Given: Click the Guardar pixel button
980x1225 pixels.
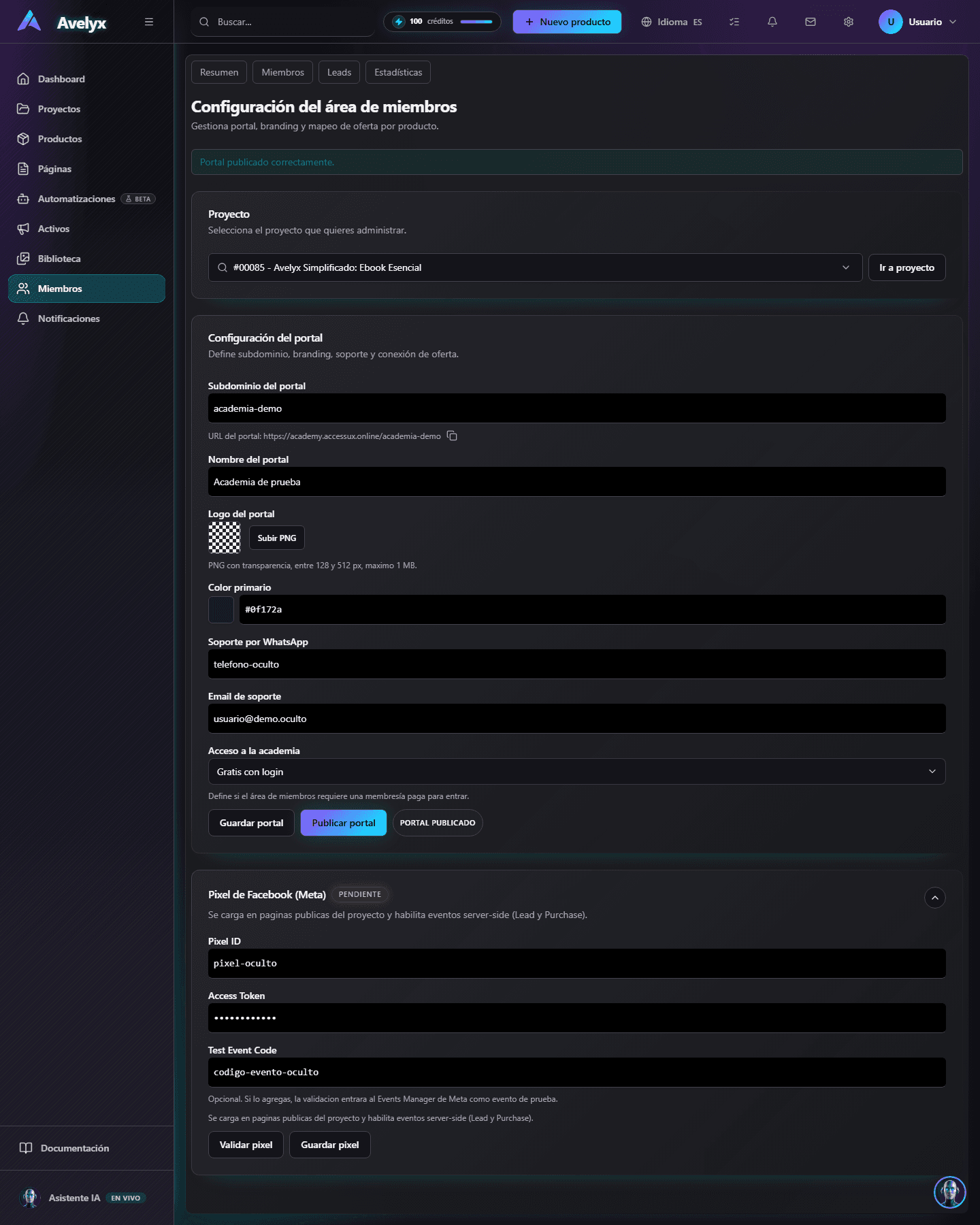Looking at the screenshot, I should [330, 1145].
